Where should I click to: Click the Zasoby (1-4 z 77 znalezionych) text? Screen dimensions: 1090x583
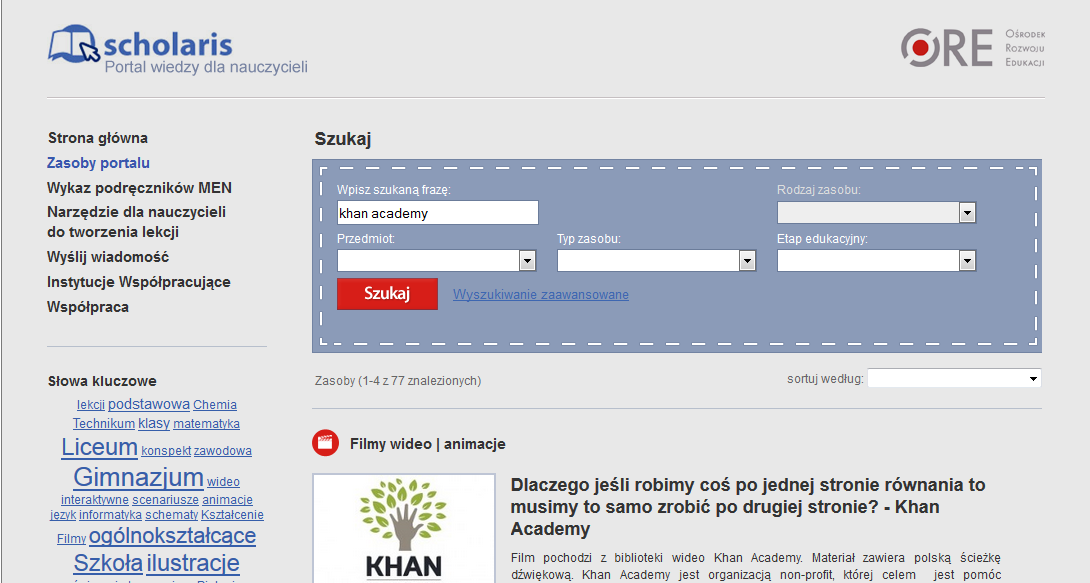[x=398, y=381]
